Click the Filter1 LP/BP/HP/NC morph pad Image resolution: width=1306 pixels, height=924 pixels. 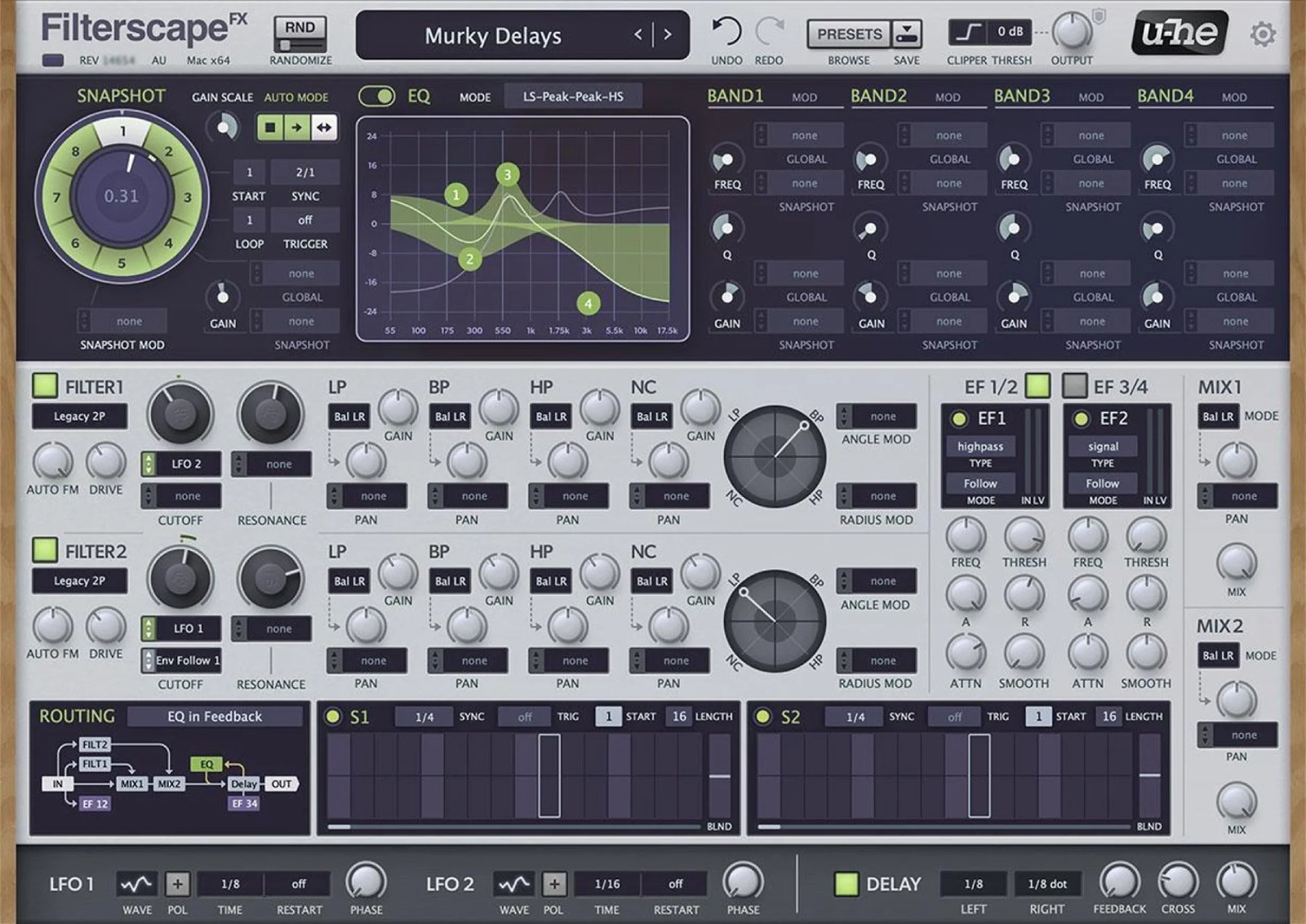tap(775, 456)
